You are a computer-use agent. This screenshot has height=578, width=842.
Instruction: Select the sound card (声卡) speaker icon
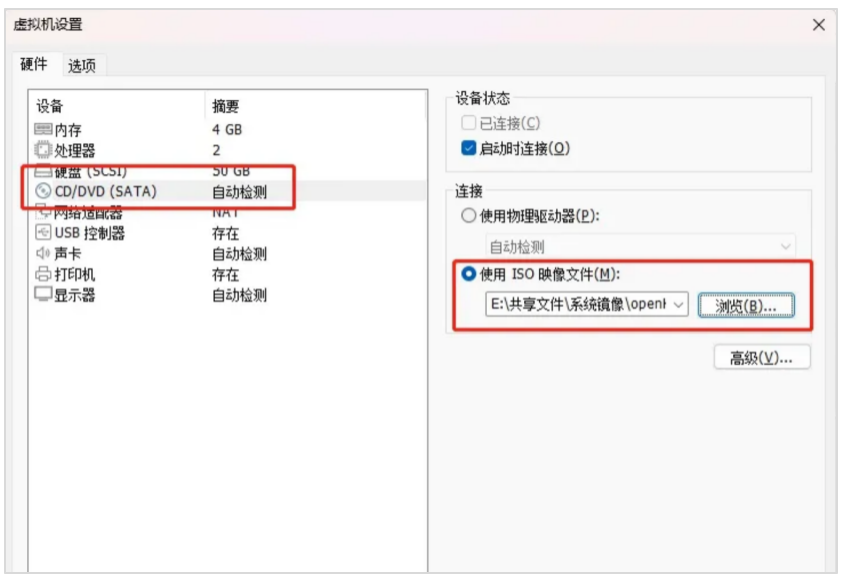pyautogui.click(x=43, y=254)
